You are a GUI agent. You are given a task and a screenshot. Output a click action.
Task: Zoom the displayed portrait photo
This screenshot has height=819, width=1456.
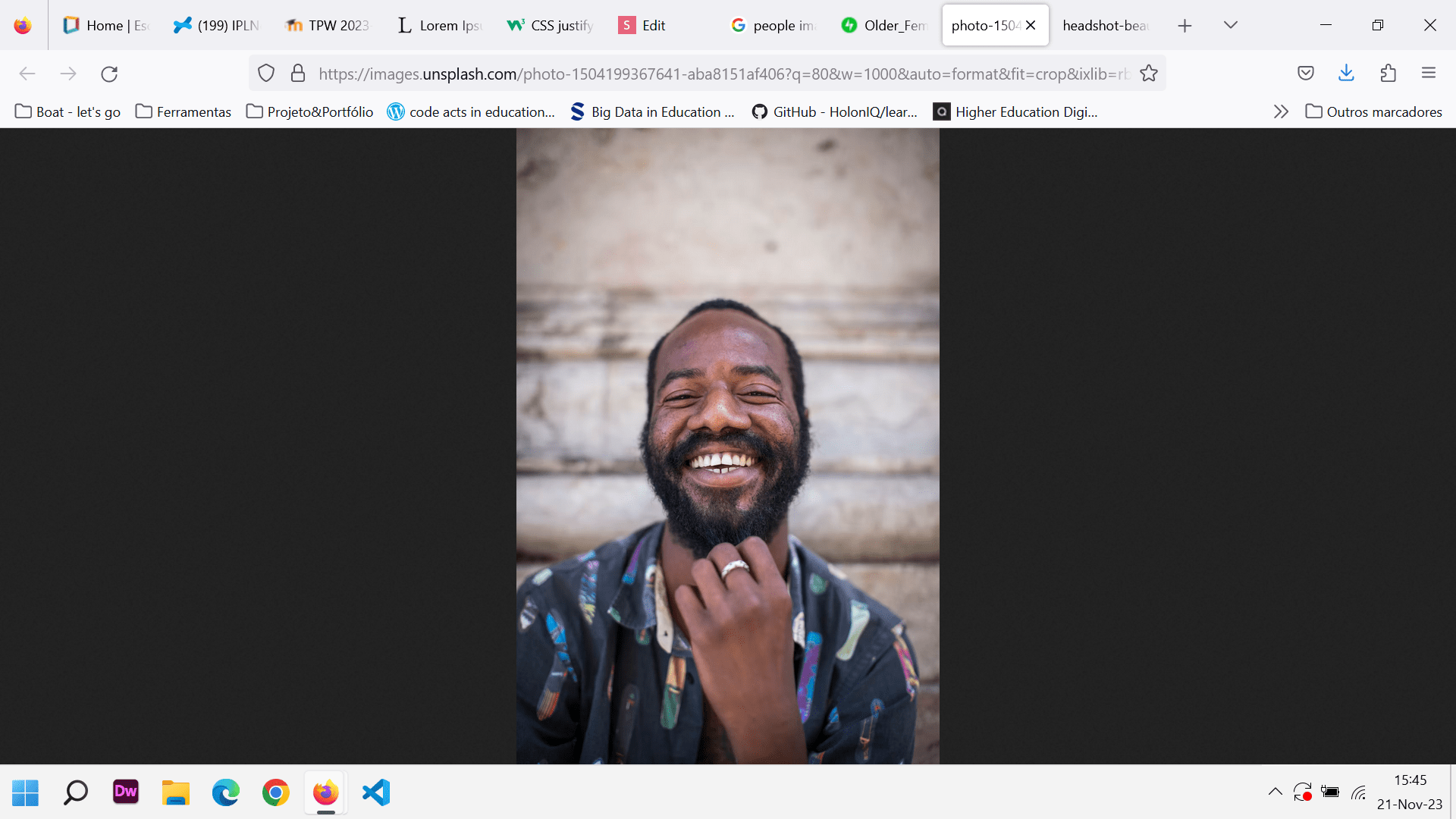[x=727, y=446]
